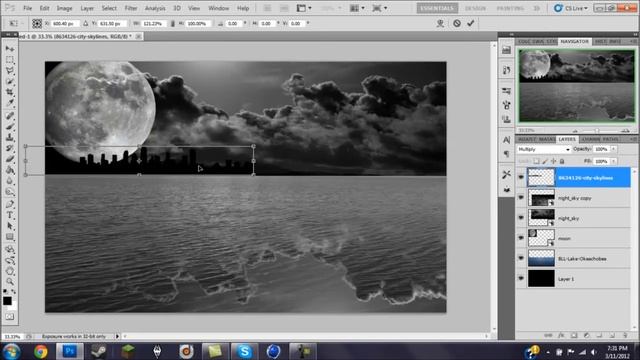The width and height of the screenshot is (640, 360).
Task: Open the Opacity slider arrow
Action: (x=613, y=149)
